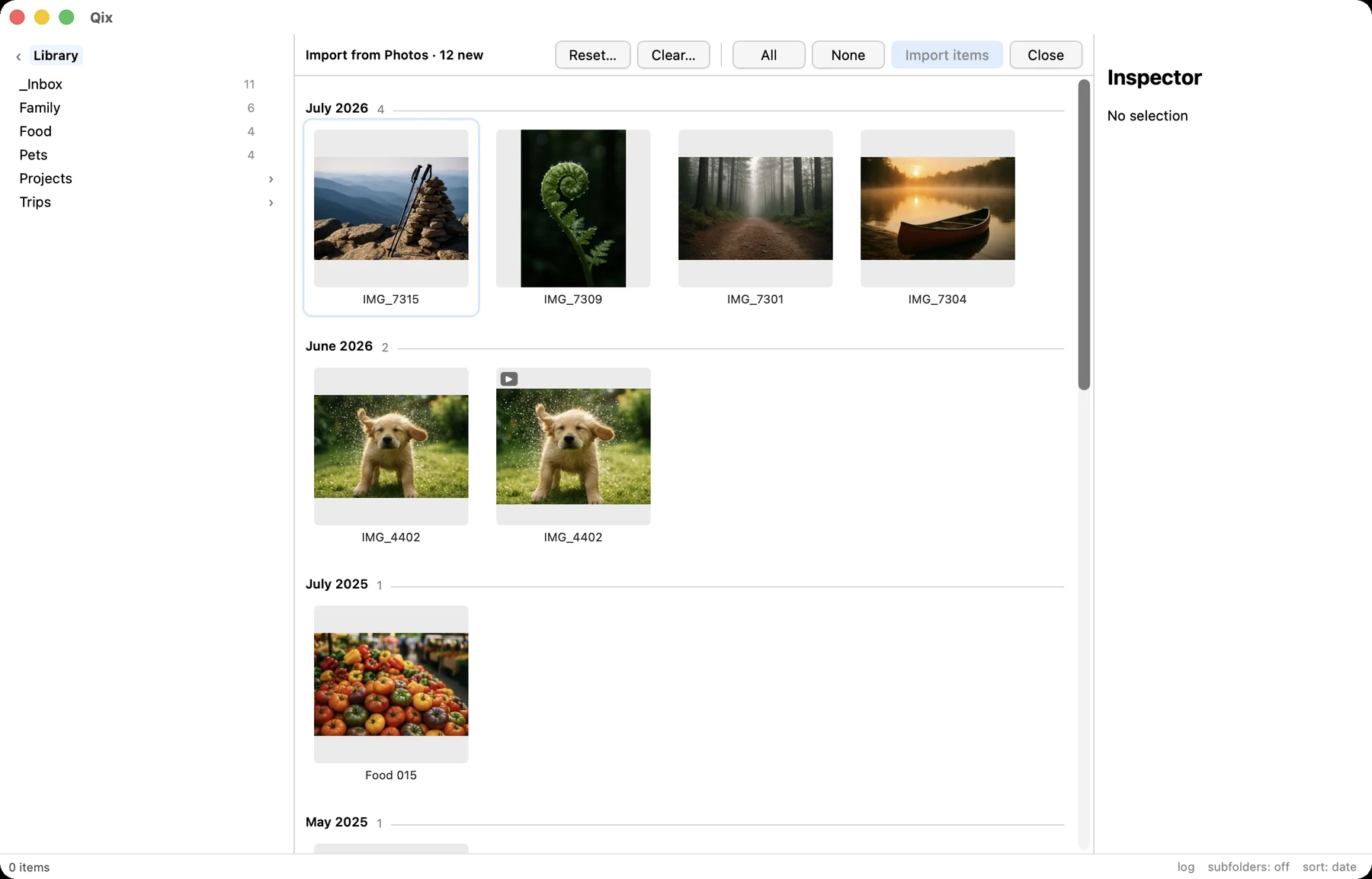Screen dimensions: 1372x879
Task: Click the July 2025 section header
Action: [337, 584]
